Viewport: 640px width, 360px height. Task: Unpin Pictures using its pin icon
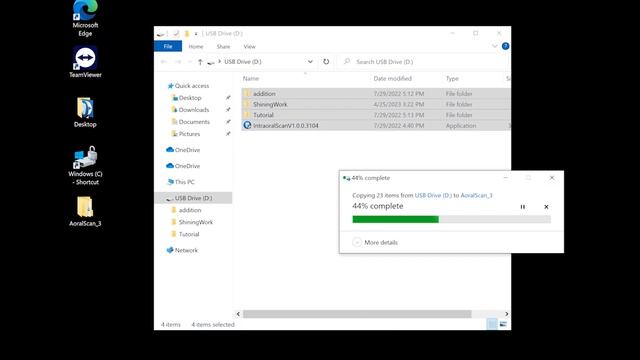228,134
